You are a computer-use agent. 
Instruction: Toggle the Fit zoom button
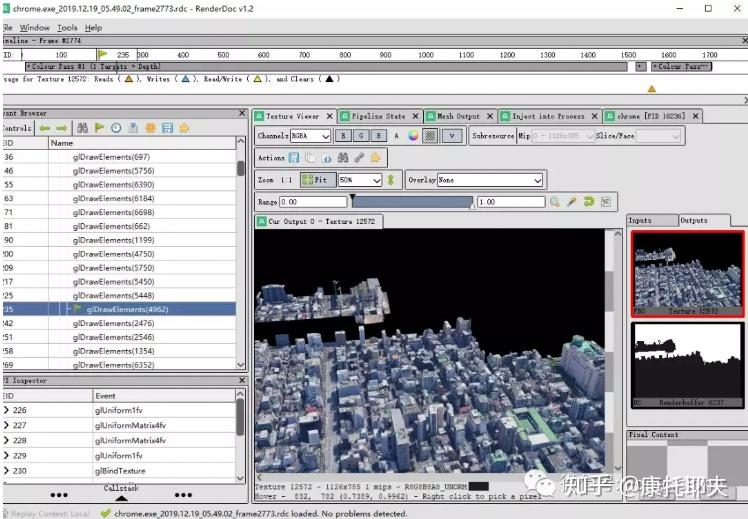click(316, 180)
